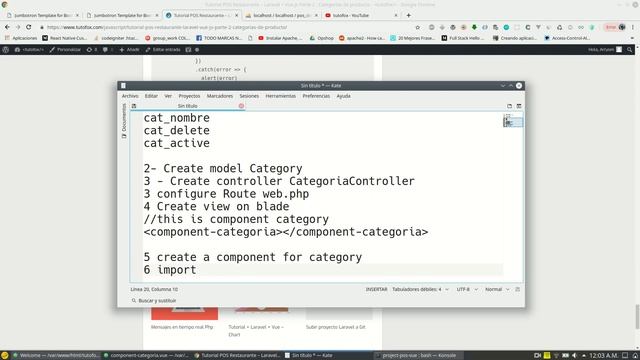Screen dimensions: 640x360
Task: Click the quick open icon left of the Kate tab bar
Action: [x=134, y=106]
